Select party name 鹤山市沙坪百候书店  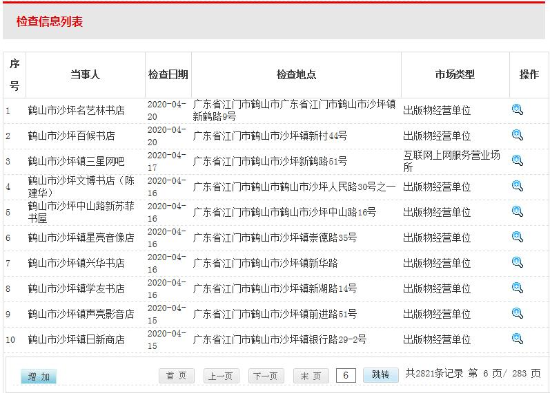click(71, 136)
